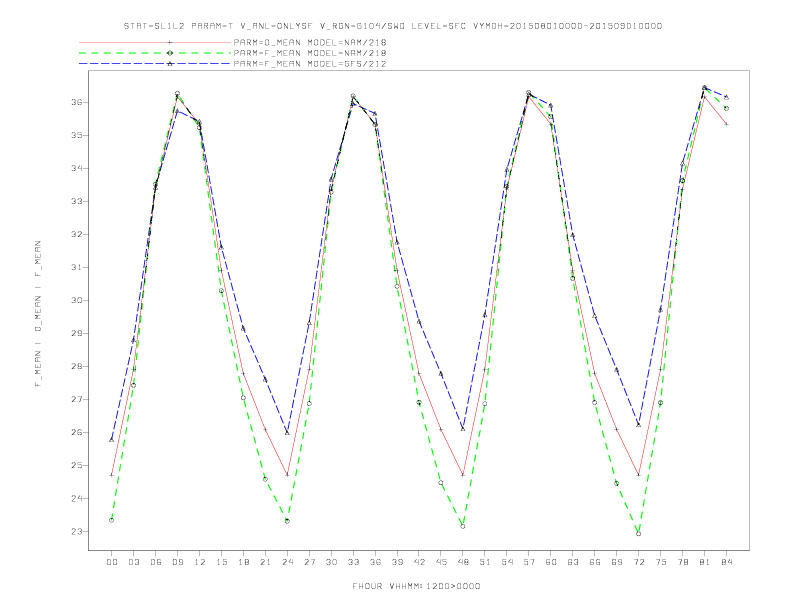Click y-axis tick label 29
The image size is (792, 612).
pyautogui.click(x=77, y=333)
